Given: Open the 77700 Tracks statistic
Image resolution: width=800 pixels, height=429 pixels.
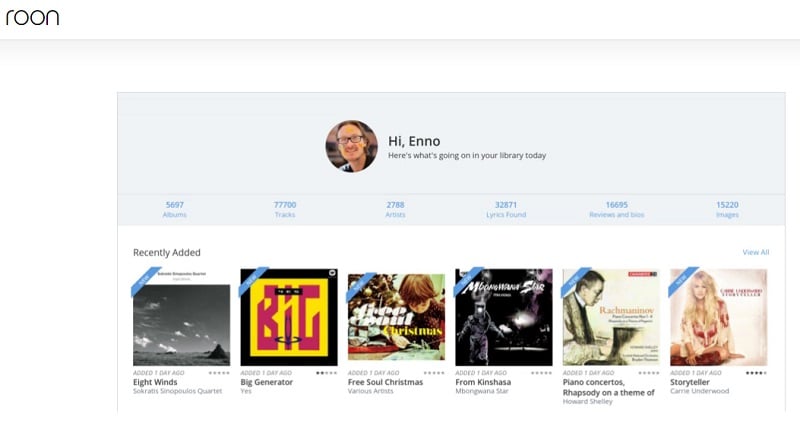Looking at the screenshot, I should (x=285, y=209).
